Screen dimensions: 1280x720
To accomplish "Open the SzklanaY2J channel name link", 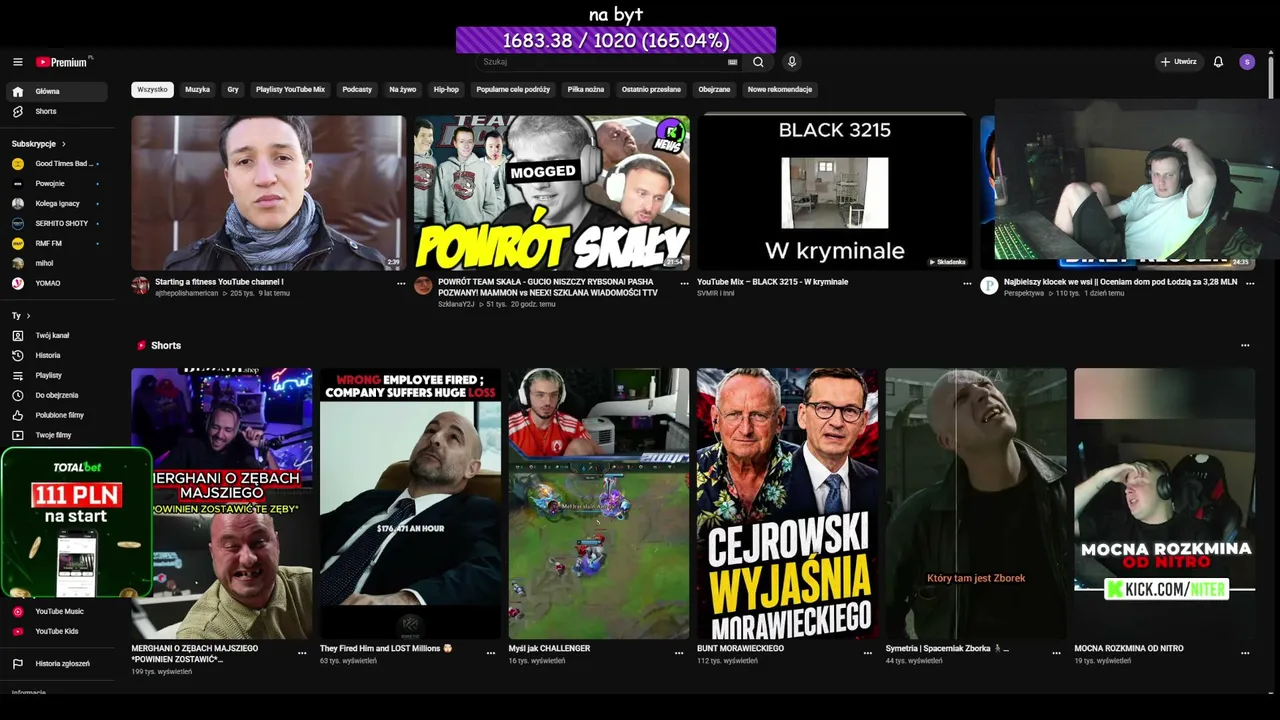I will [x=456, y=304].
